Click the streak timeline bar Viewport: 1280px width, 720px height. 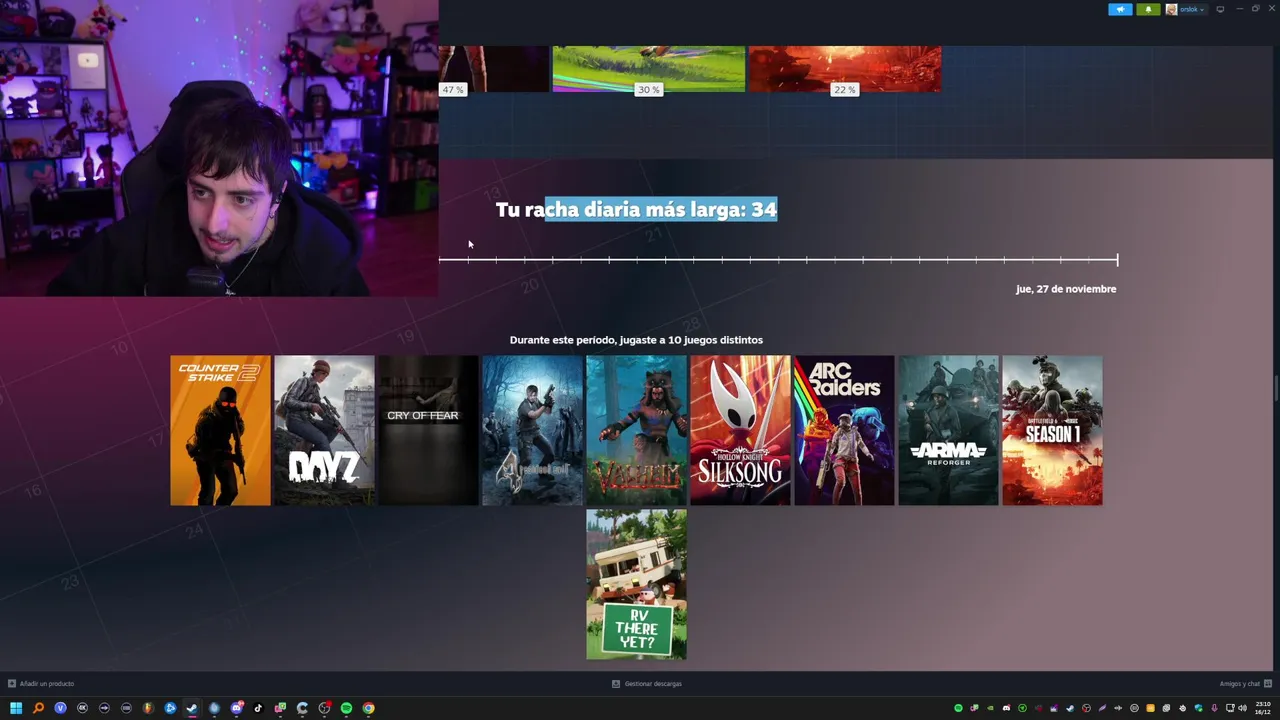click(778, 260)
